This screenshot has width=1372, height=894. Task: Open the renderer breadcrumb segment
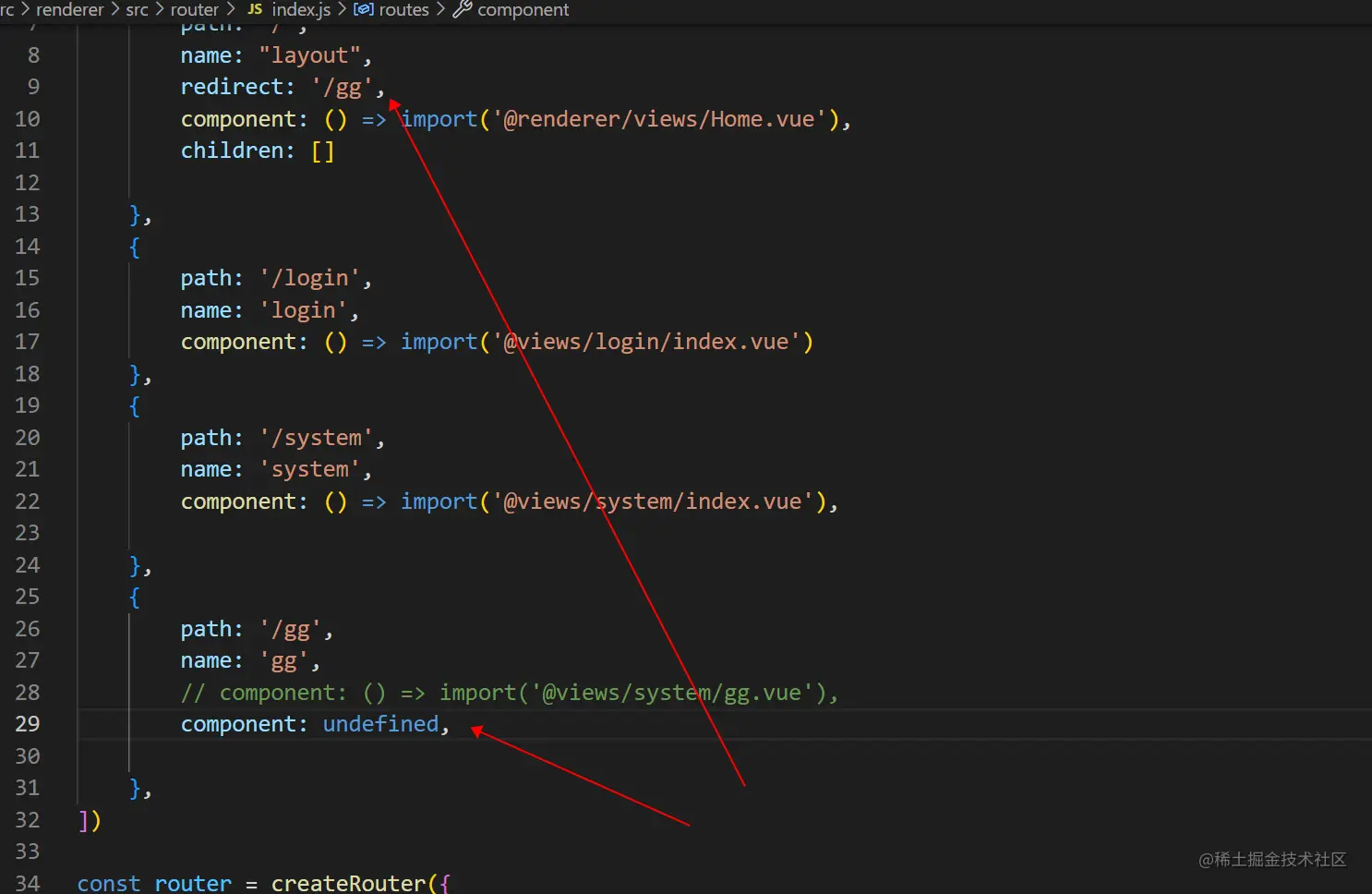coord(69,10)
